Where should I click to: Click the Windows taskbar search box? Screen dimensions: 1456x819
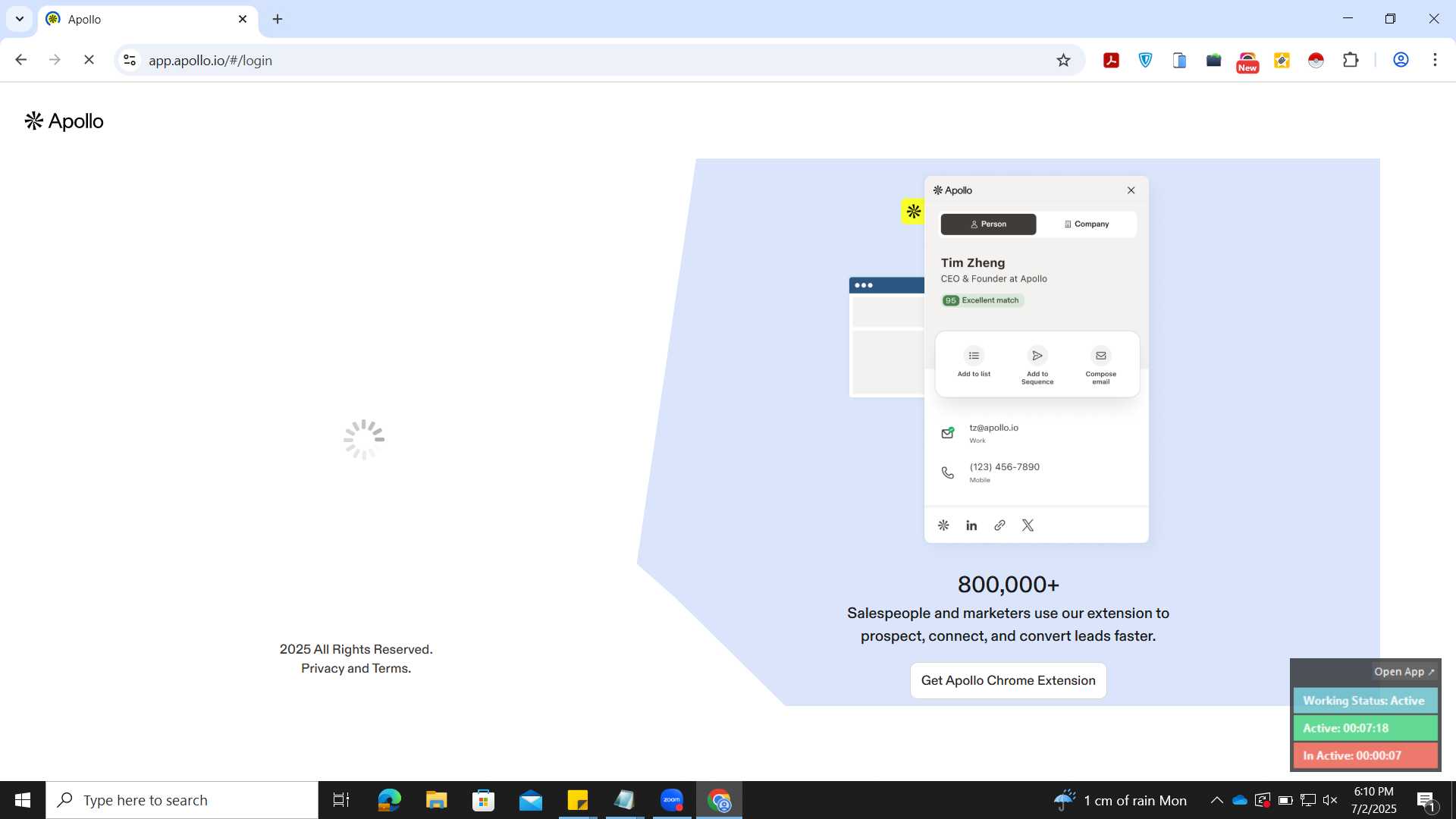pos(182,800)
